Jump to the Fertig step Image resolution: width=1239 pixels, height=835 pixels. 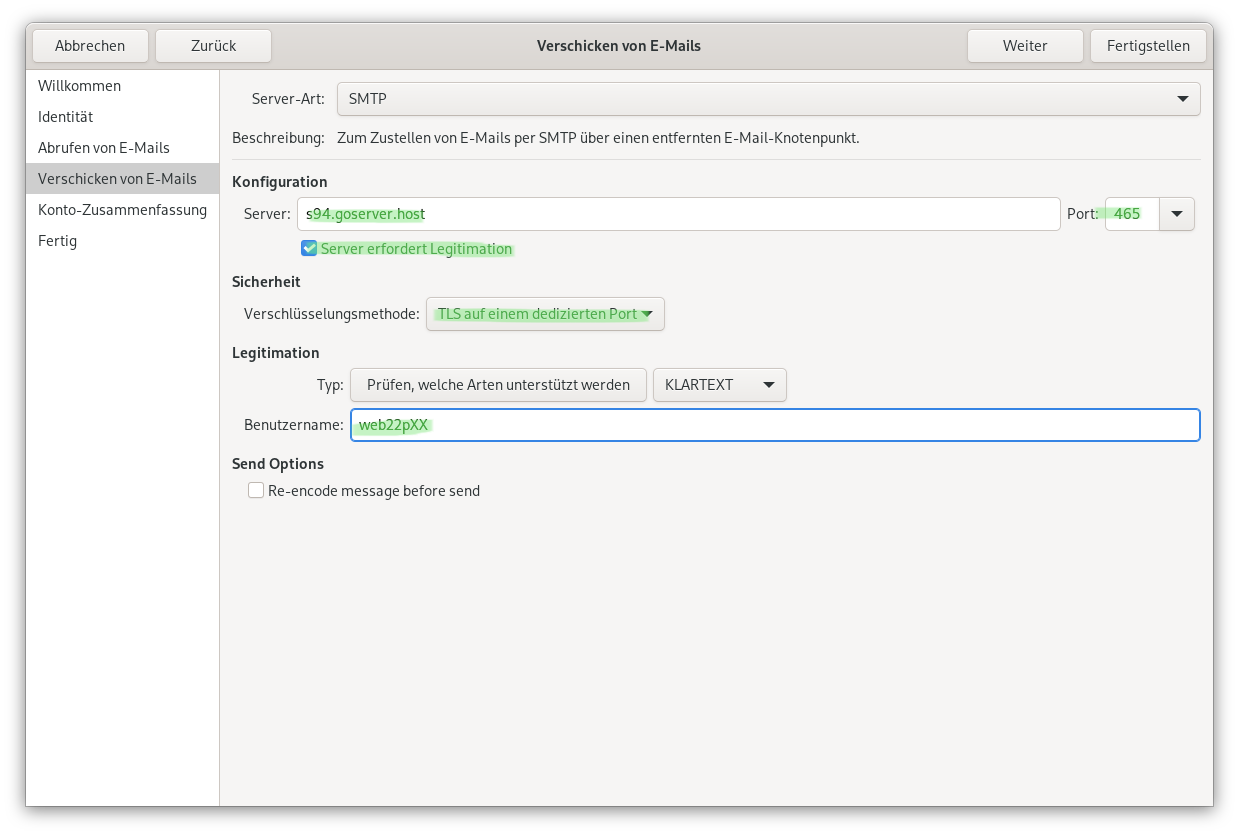point(58,241)
